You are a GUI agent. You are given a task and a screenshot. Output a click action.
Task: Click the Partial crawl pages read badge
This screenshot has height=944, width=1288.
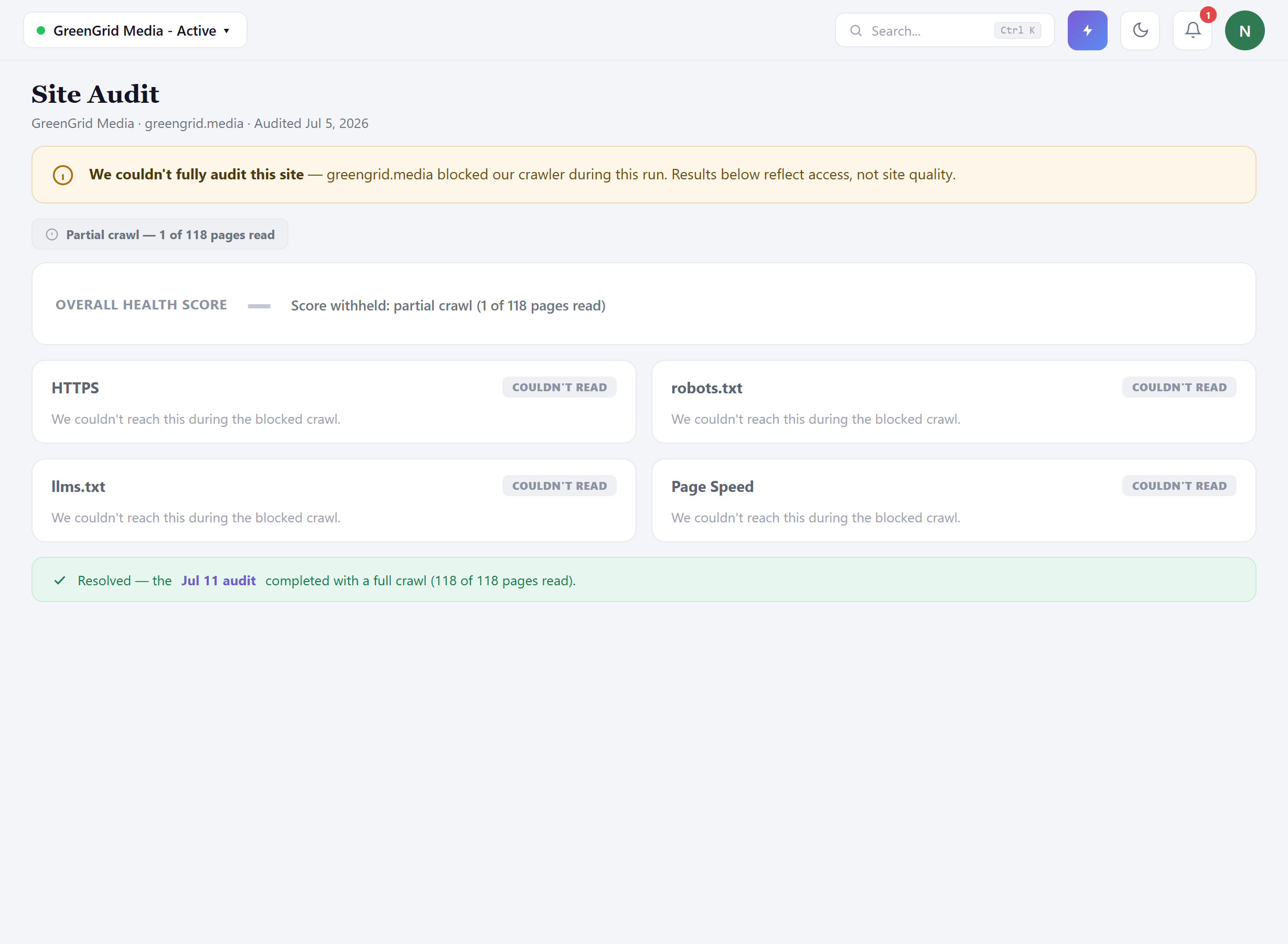[x=159, y=234]
